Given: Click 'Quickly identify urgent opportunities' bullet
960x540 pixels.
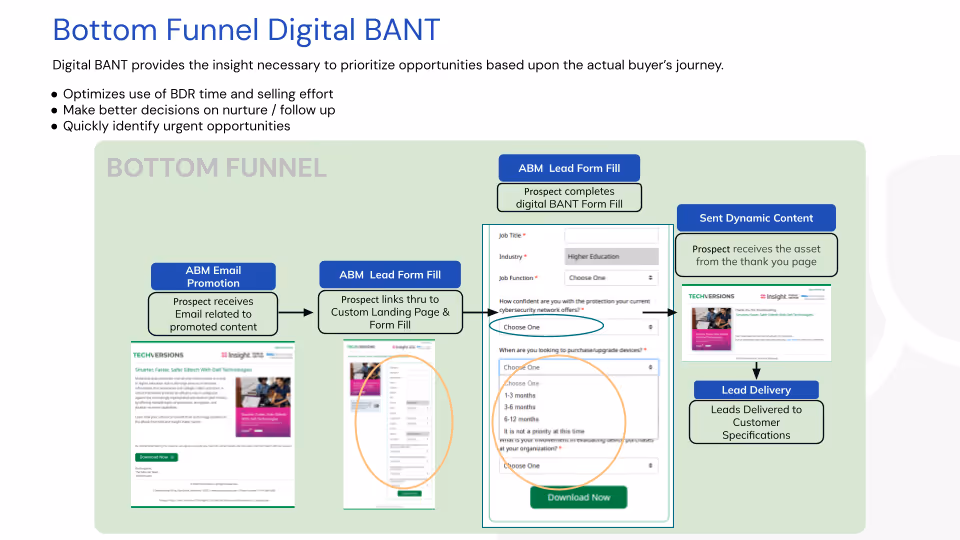Looking at the screenshot, I should pyautogui.click(x=176, y=126).
